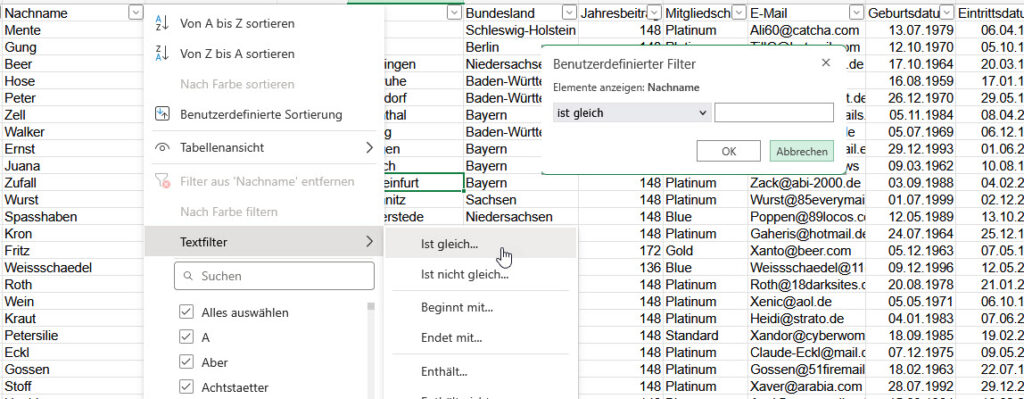The height and width of the screenshot is (399, 1024).
Task: Uncheck the Achtstaetter checkbox
Action: click(186, 387)
